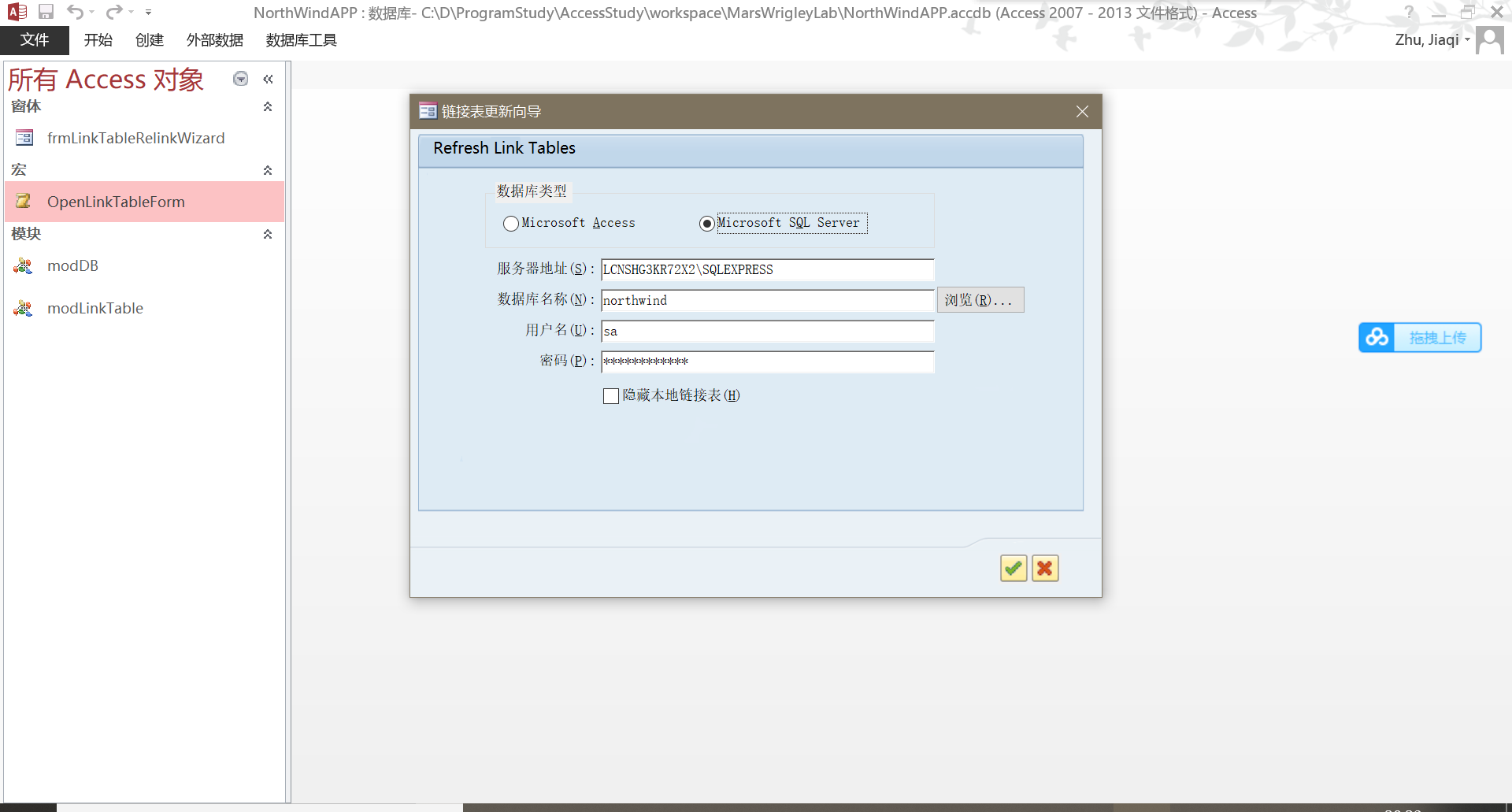
Task: Collapse the 宏 group
Action: (268, 170)
